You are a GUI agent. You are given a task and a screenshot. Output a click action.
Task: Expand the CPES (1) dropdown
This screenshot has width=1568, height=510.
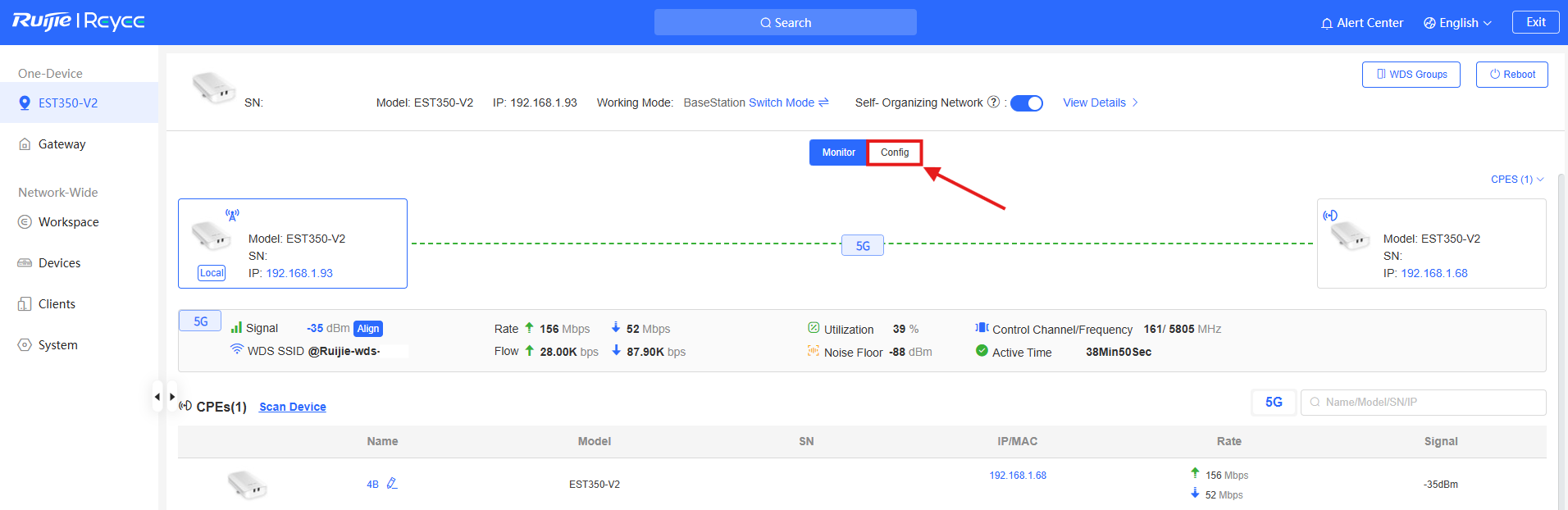click(1516, 180)
